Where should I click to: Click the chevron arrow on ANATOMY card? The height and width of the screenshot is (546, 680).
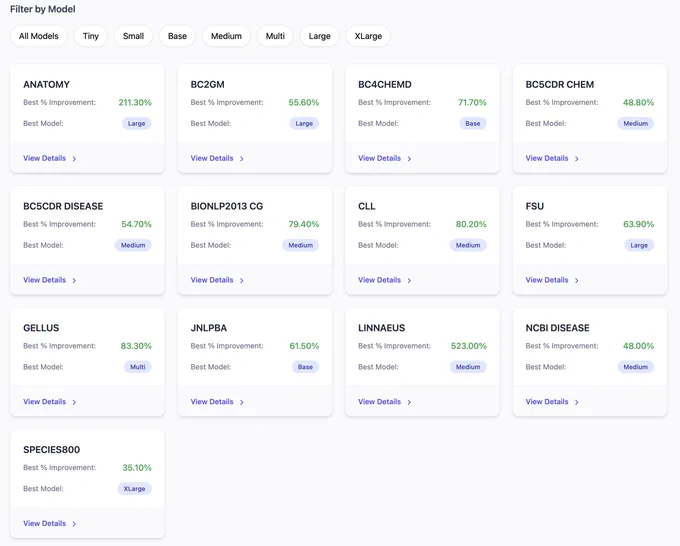click(74, 159)
